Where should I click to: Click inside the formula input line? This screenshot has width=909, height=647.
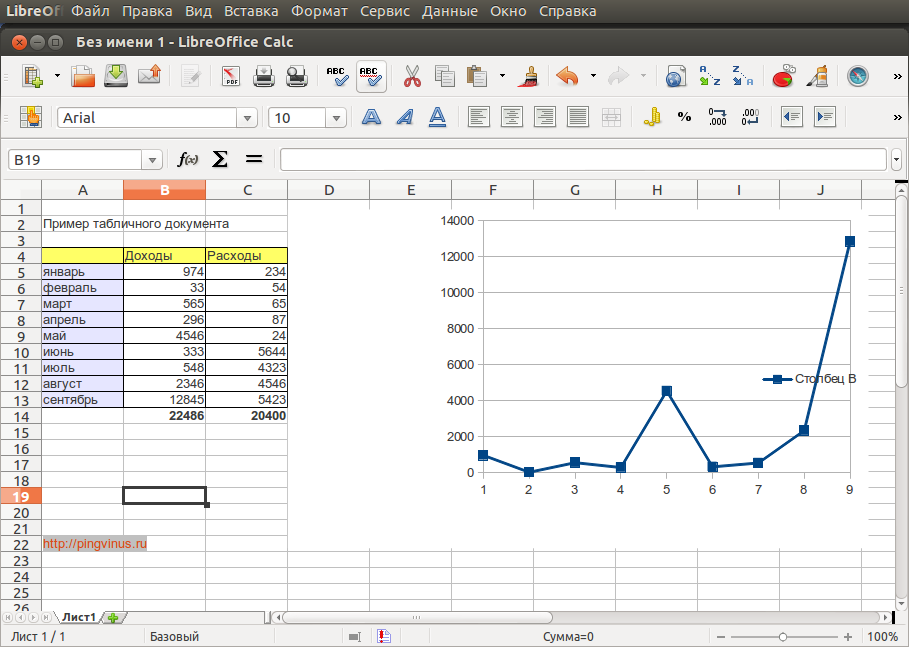[583, 159]
